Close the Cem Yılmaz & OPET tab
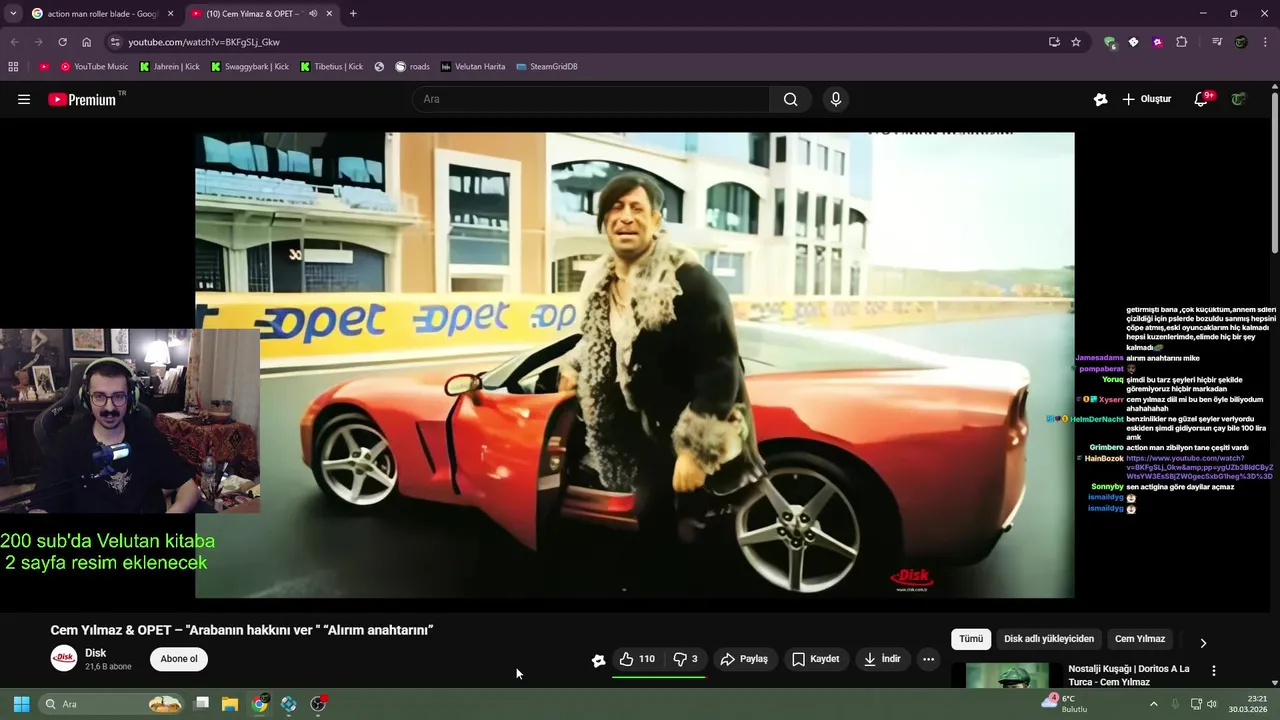 329,14
